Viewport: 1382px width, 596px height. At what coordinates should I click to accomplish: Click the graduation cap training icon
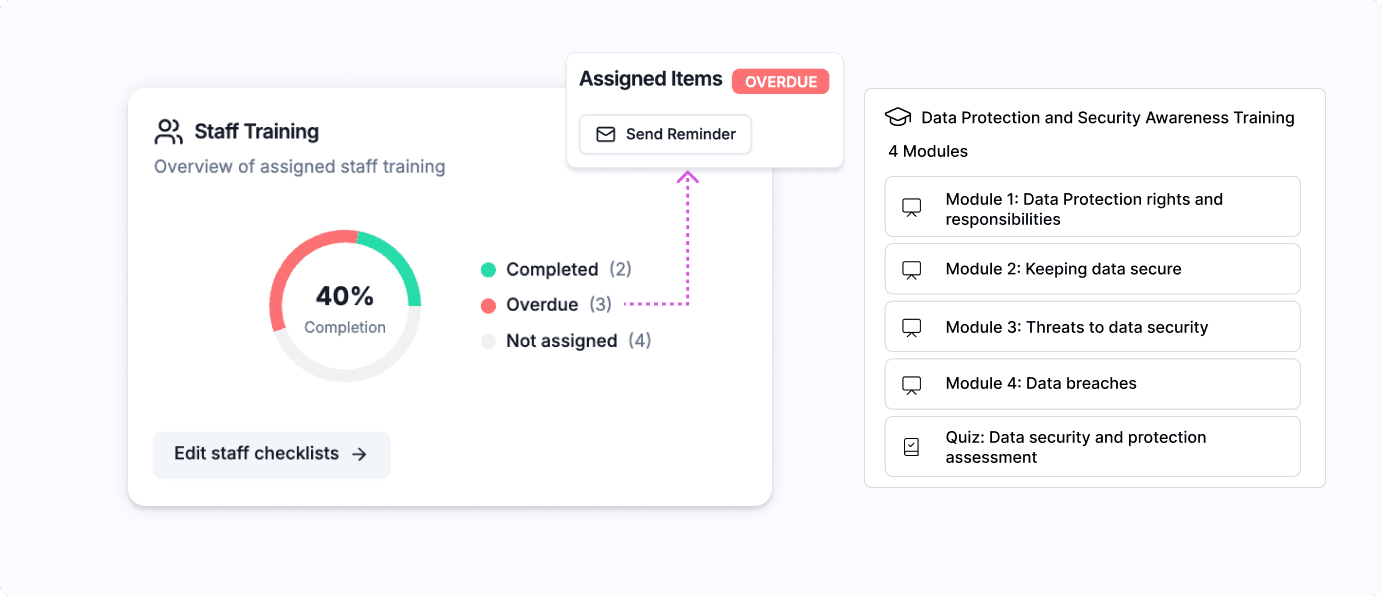click(898, 118)
